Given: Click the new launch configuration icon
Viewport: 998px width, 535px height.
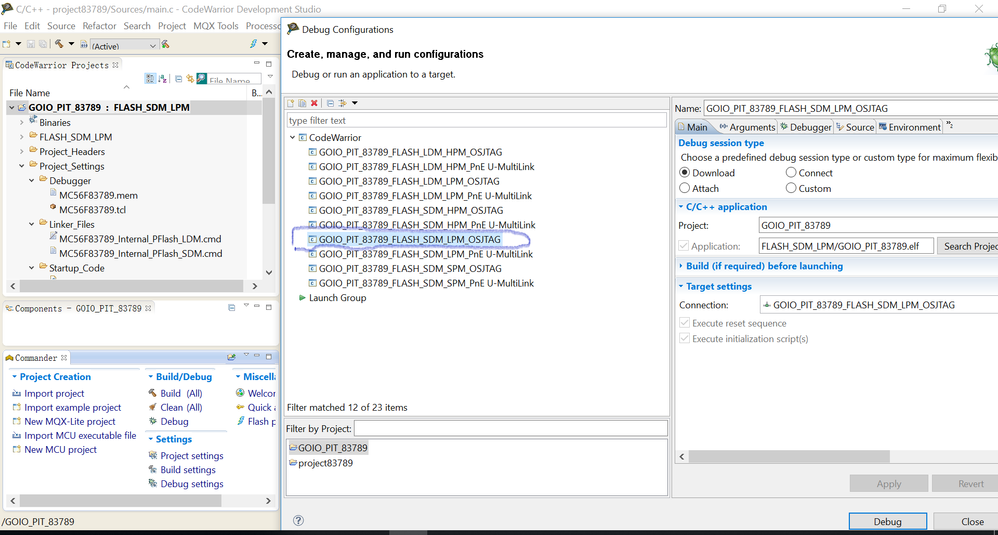Looking at the screenshot, I should tap(290, 103).
